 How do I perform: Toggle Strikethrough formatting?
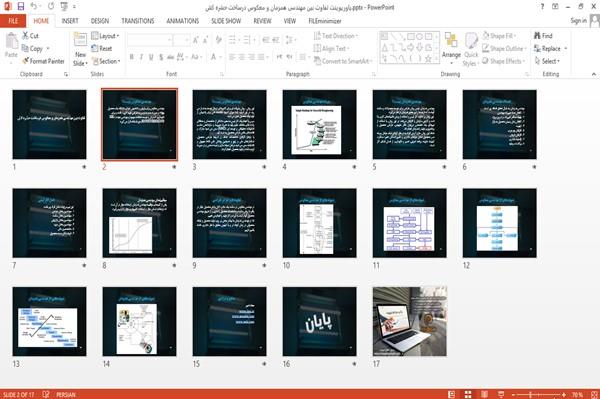[x=171, y=57]
